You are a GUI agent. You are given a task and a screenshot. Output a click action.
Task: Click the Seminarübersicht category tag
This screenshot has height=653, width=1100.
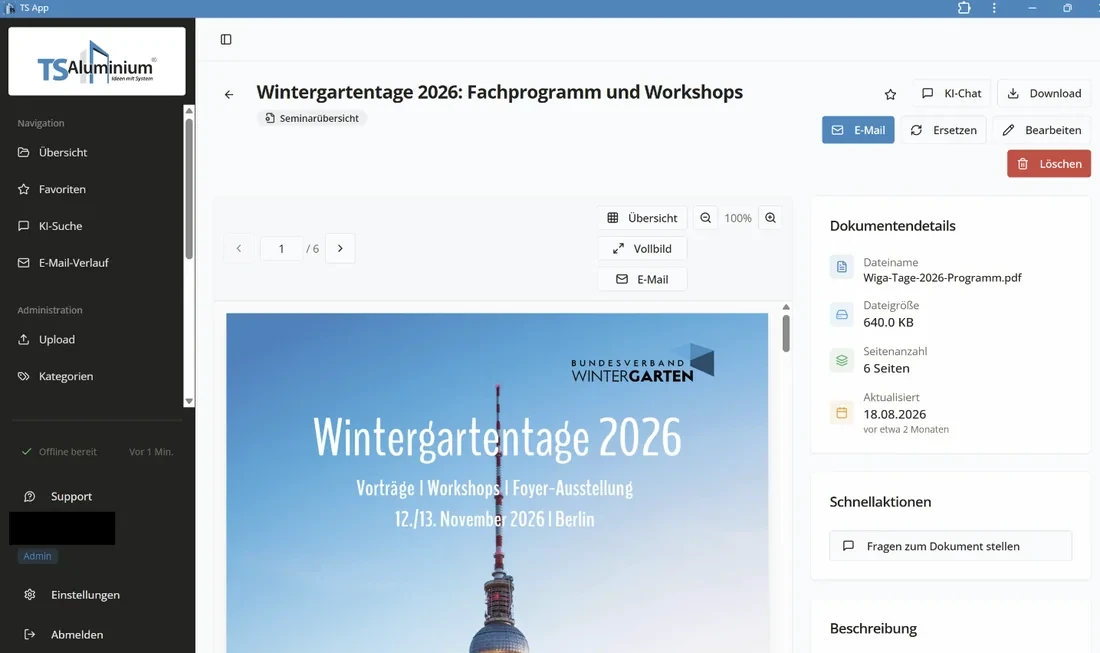pos(312,119)
